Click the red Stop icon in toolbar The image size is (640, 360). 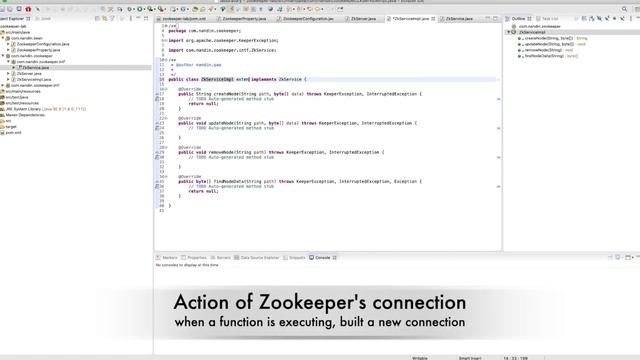28,9
